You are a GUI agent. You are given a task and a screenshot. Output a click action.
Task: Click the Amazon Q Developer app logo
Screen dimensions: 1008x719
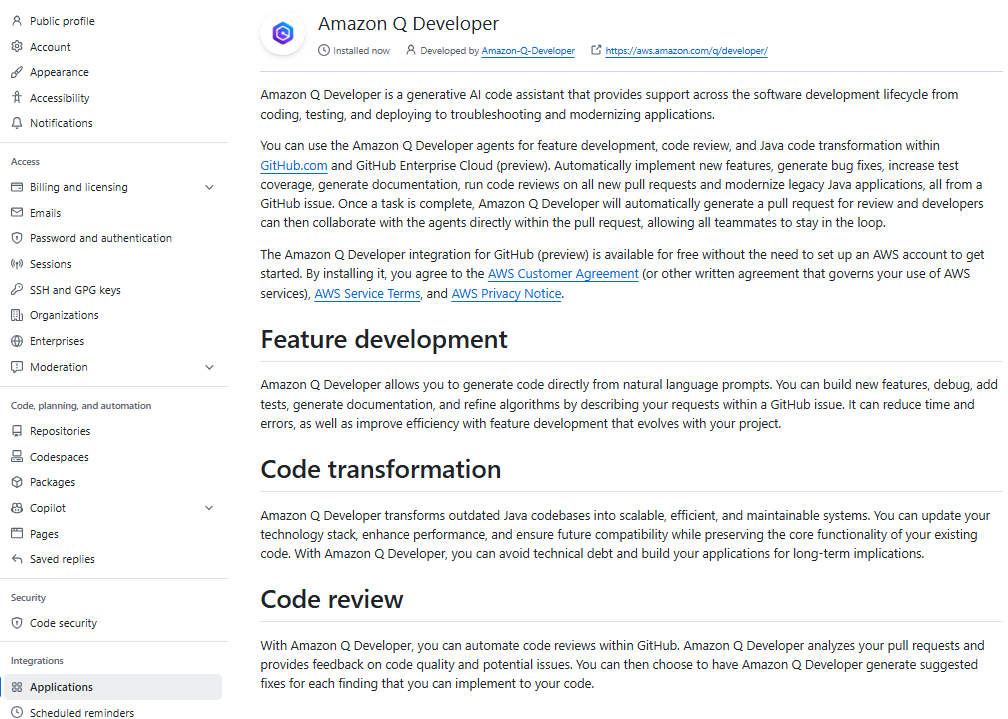(283, 33)
